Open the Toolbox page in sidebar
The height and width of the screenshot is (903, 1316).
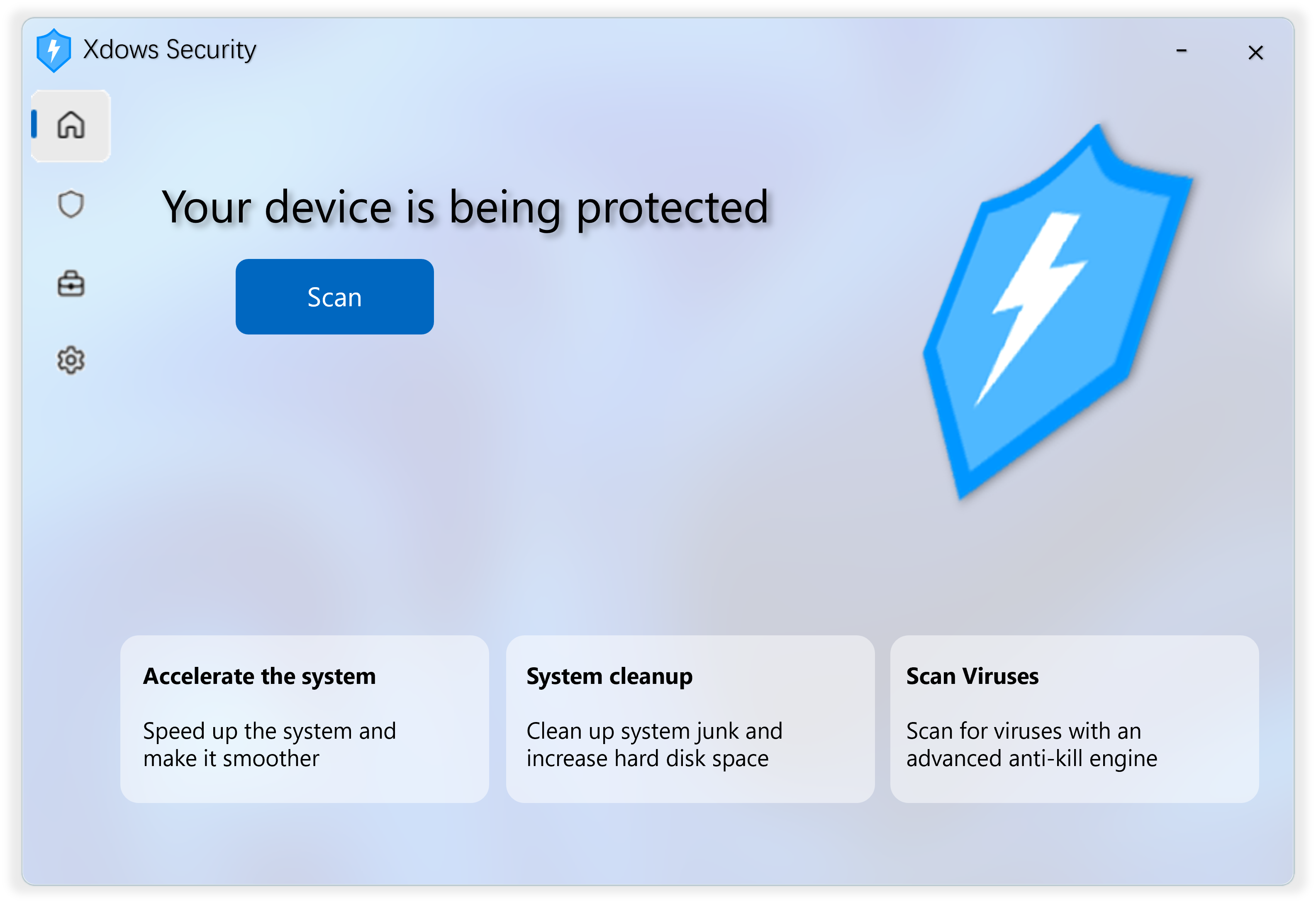(71, 283)
